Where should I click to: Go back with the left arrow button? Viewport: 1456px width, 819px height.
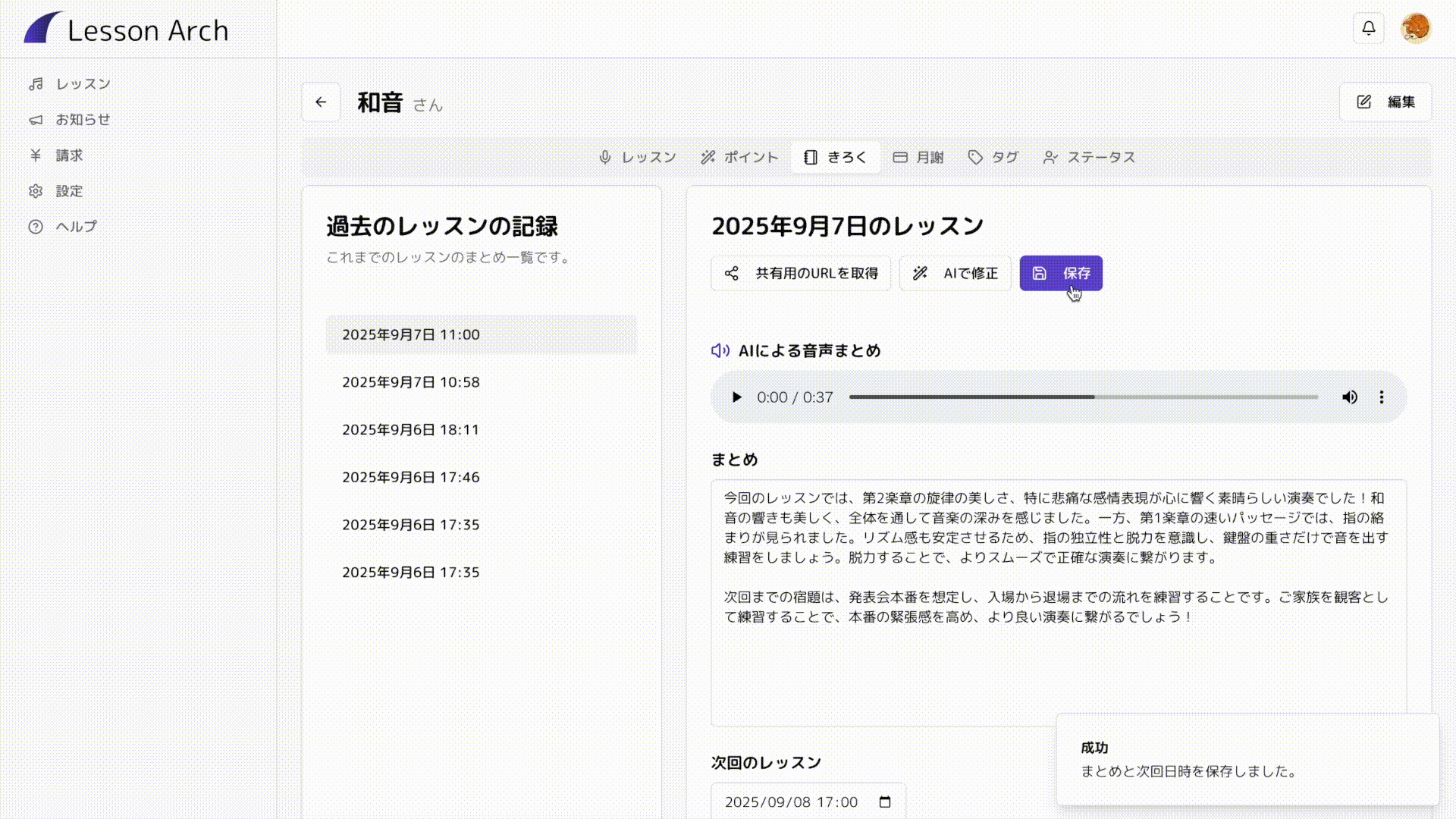tap(321, 102)
